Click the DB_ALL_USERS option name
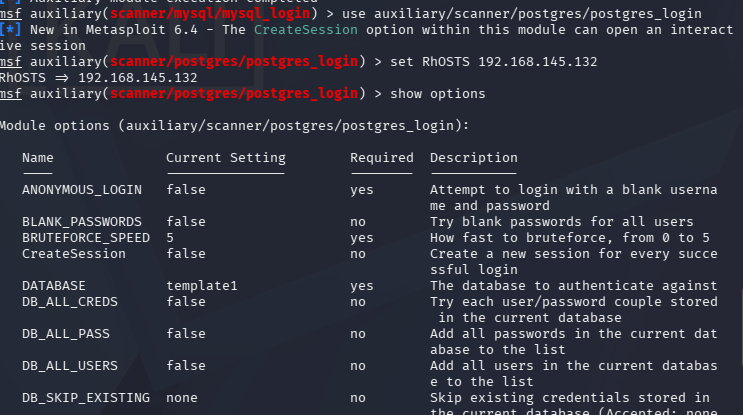This screenshot has width=743, height=415. pyautogui.click(x=70, y=366)
